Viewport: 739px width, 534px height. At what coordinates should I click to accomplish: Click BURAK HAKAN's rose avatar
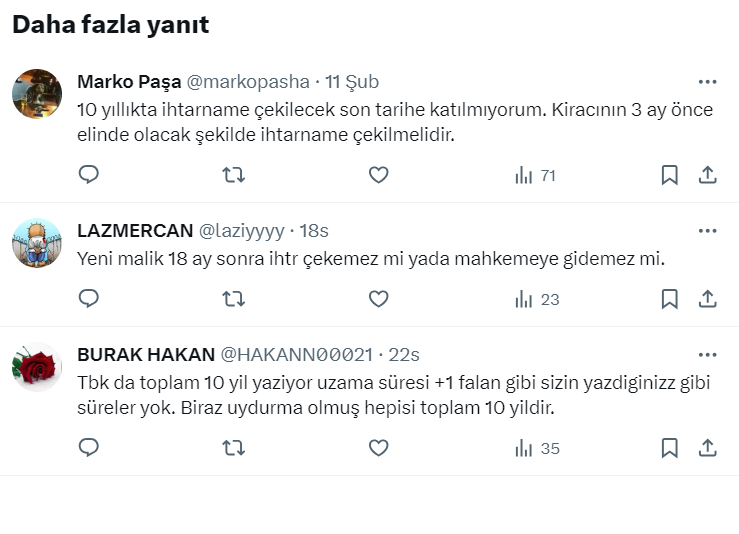[37, 366]
